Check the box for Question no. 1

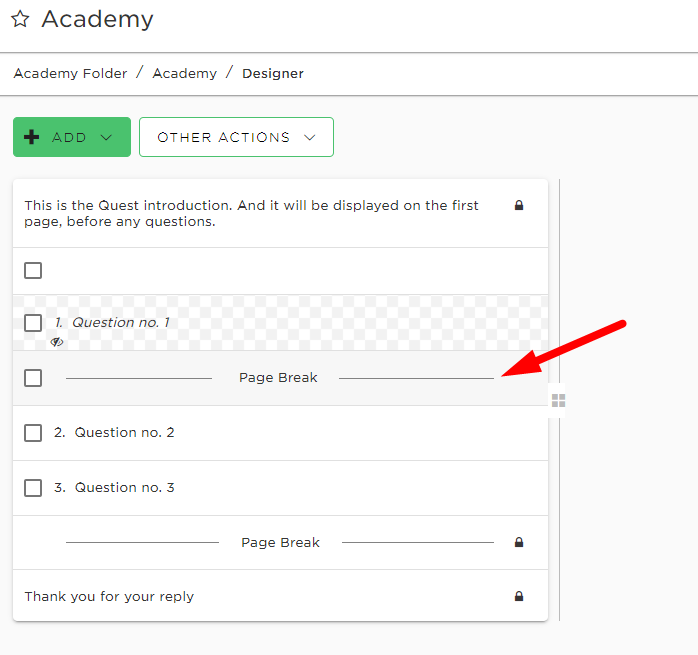[33, 323]
